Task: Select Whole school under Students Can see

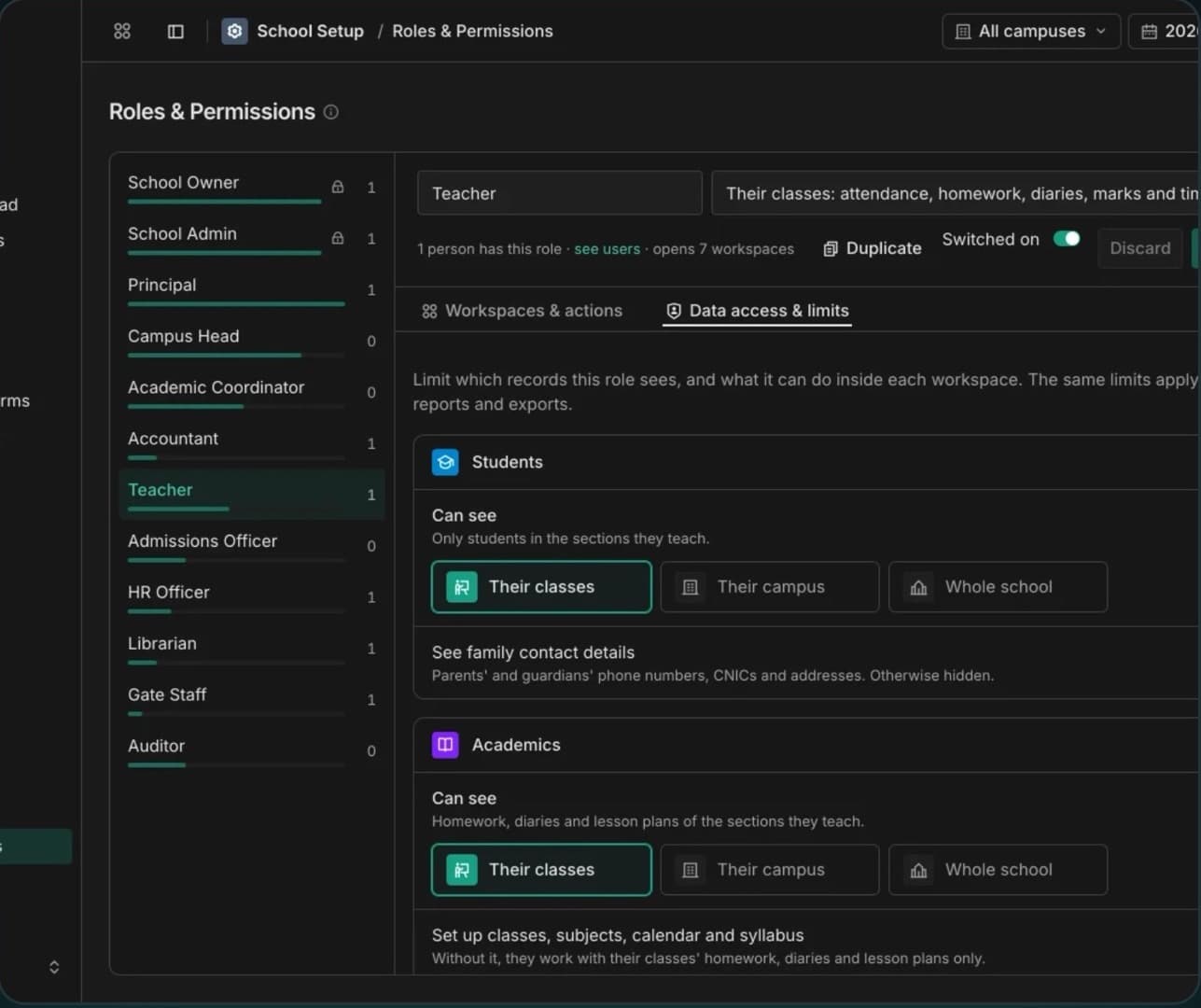Action: (x=998, y=587)
